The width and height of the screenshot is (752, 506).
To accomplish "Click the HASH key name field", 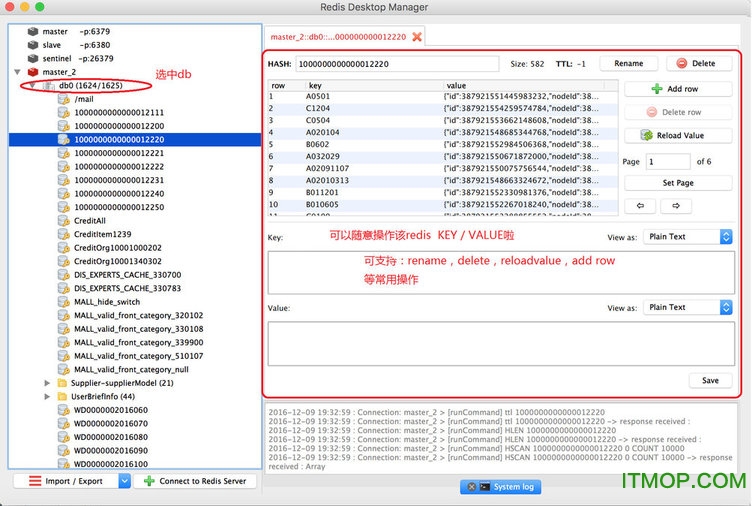I will coord(397,64).
